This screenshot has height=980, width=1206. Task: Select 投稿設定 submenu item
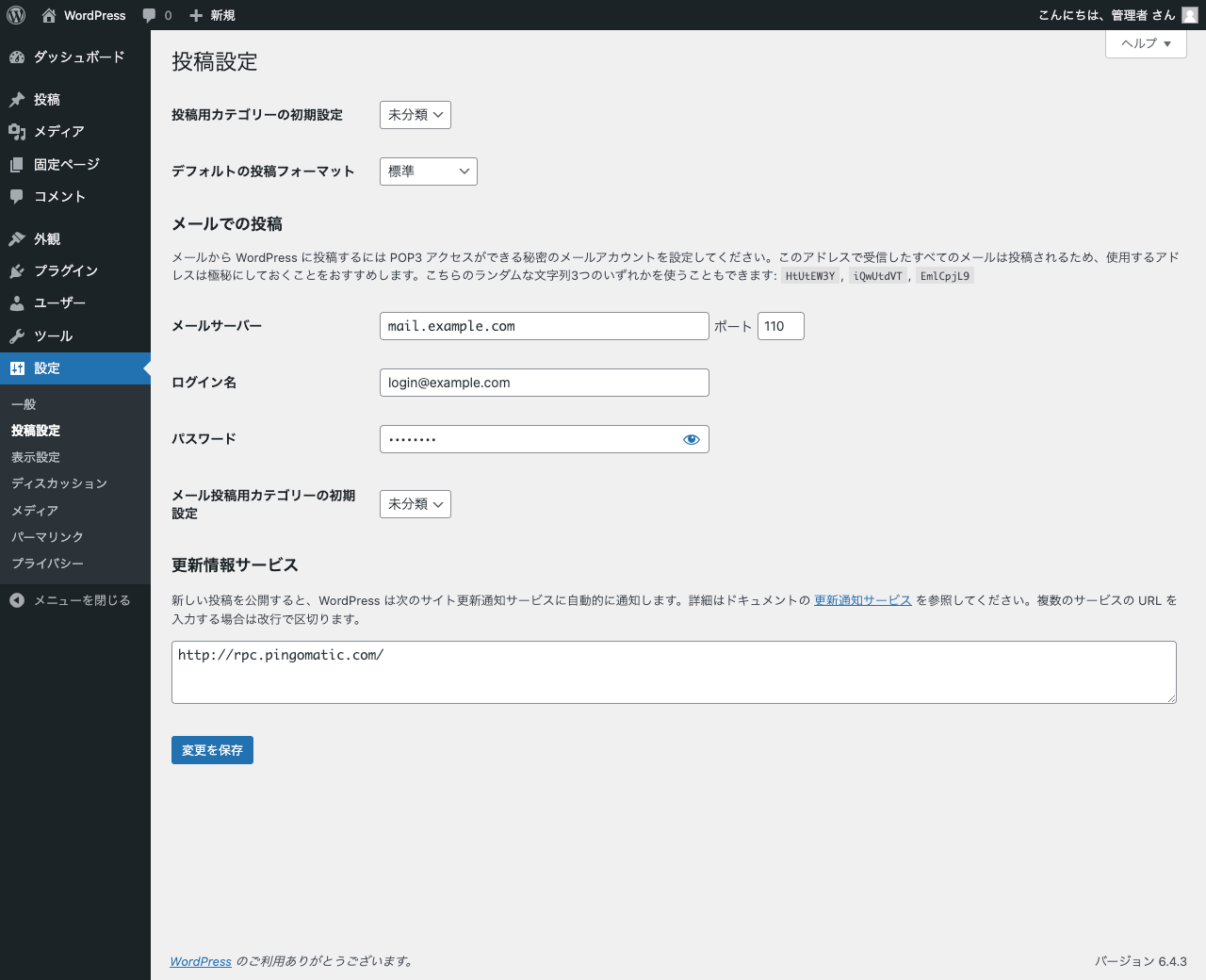tap(36, 431)
